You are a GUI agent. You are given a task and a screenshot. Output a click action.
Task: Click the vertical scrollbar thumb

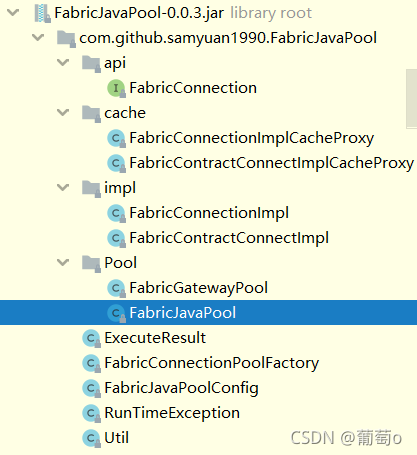[411, 99]
